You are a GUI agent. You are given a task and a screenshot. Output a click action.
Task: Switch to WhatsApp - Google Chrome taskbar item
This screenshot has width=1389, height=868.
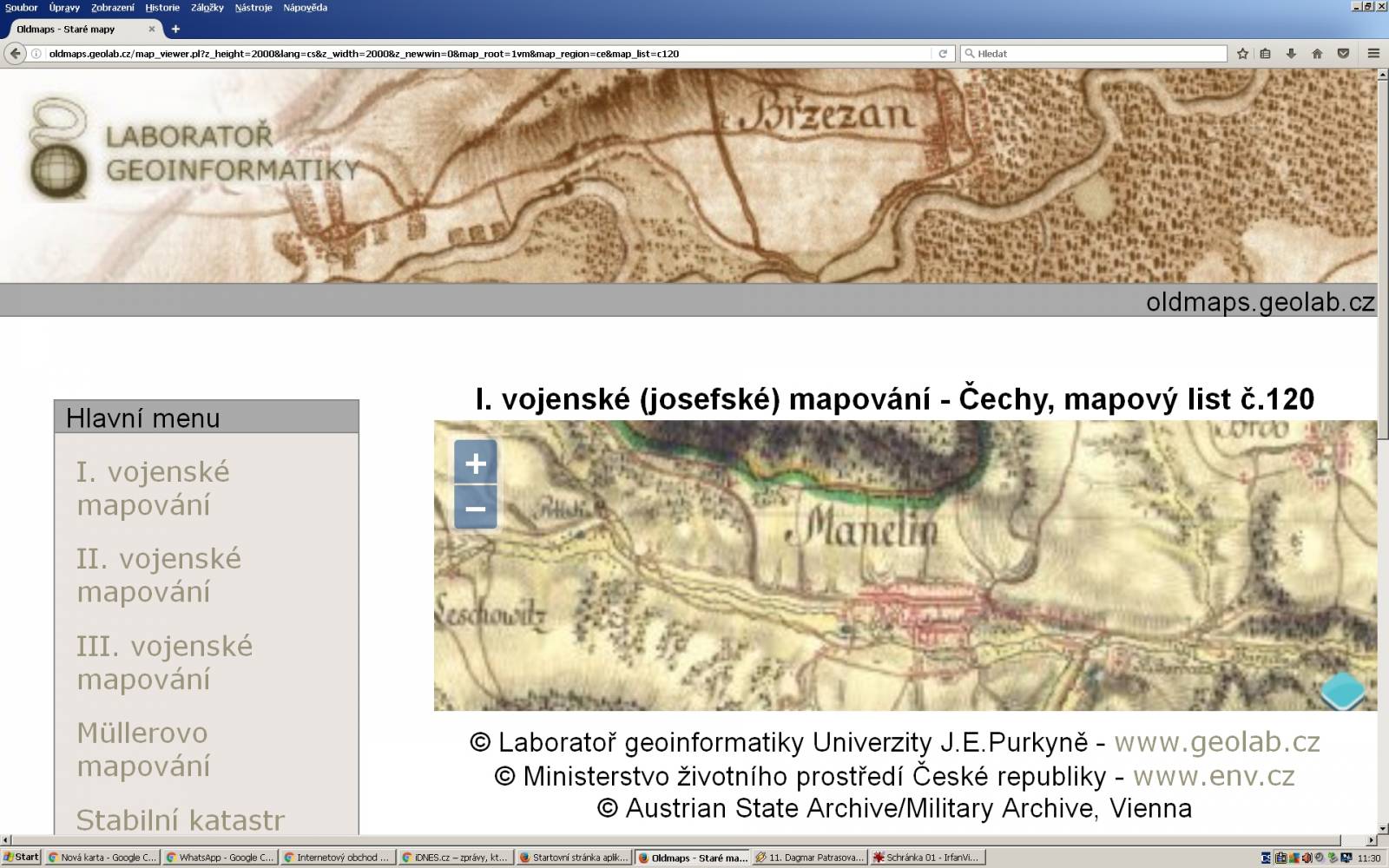pyautogui.click(x=220, y=858)
